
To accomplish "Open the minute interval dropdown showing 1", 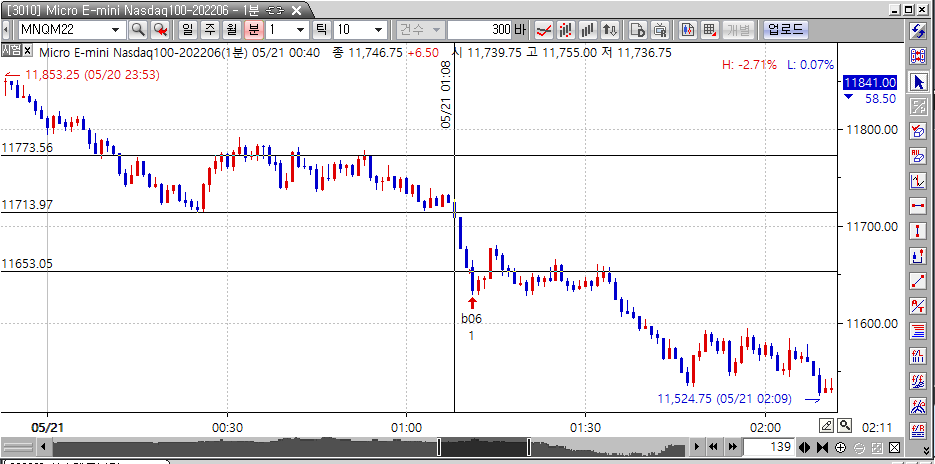I will coord(299,29).
